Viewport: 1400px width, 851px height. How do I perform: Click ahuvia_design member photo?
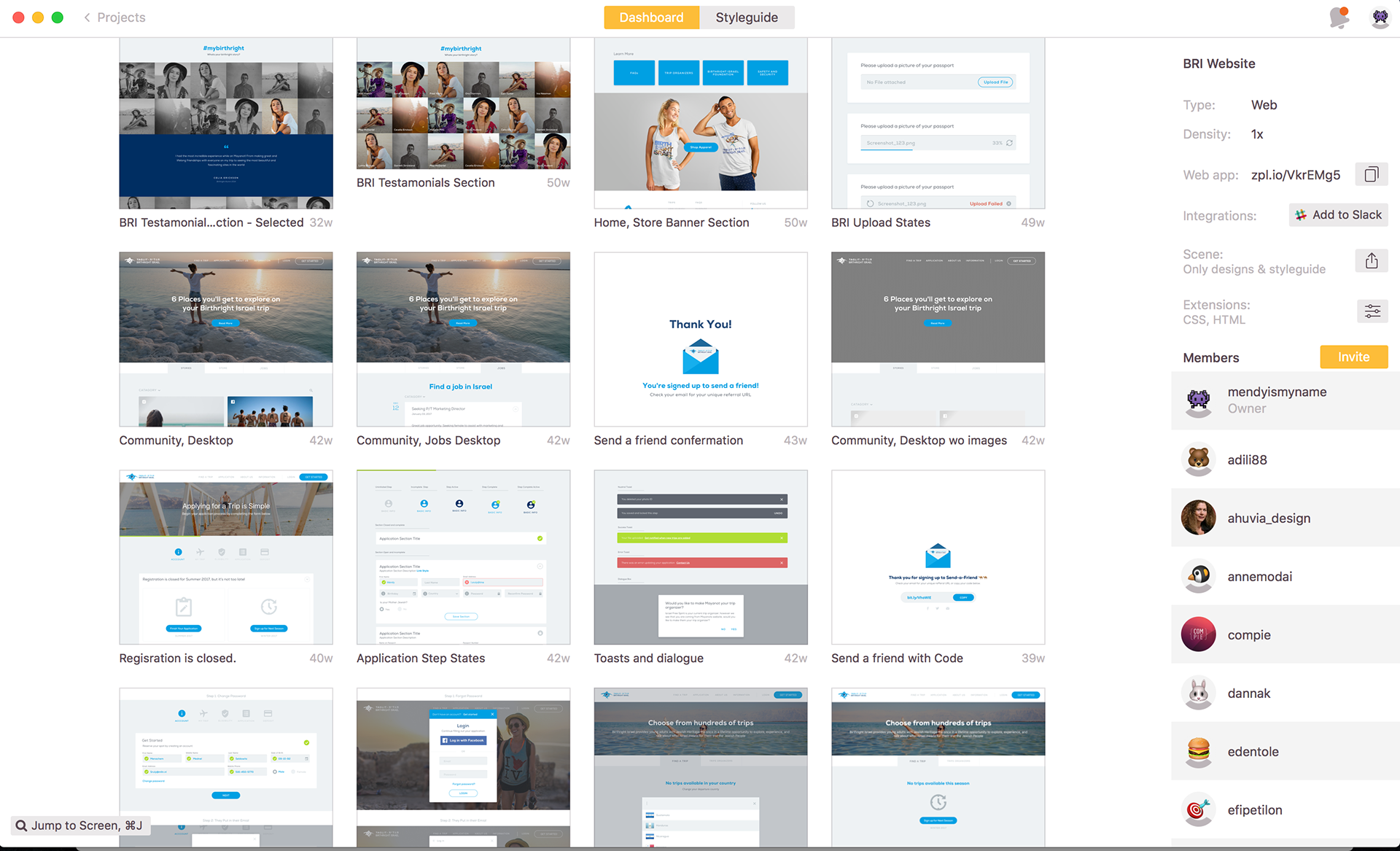click(x=1198, y=518)
